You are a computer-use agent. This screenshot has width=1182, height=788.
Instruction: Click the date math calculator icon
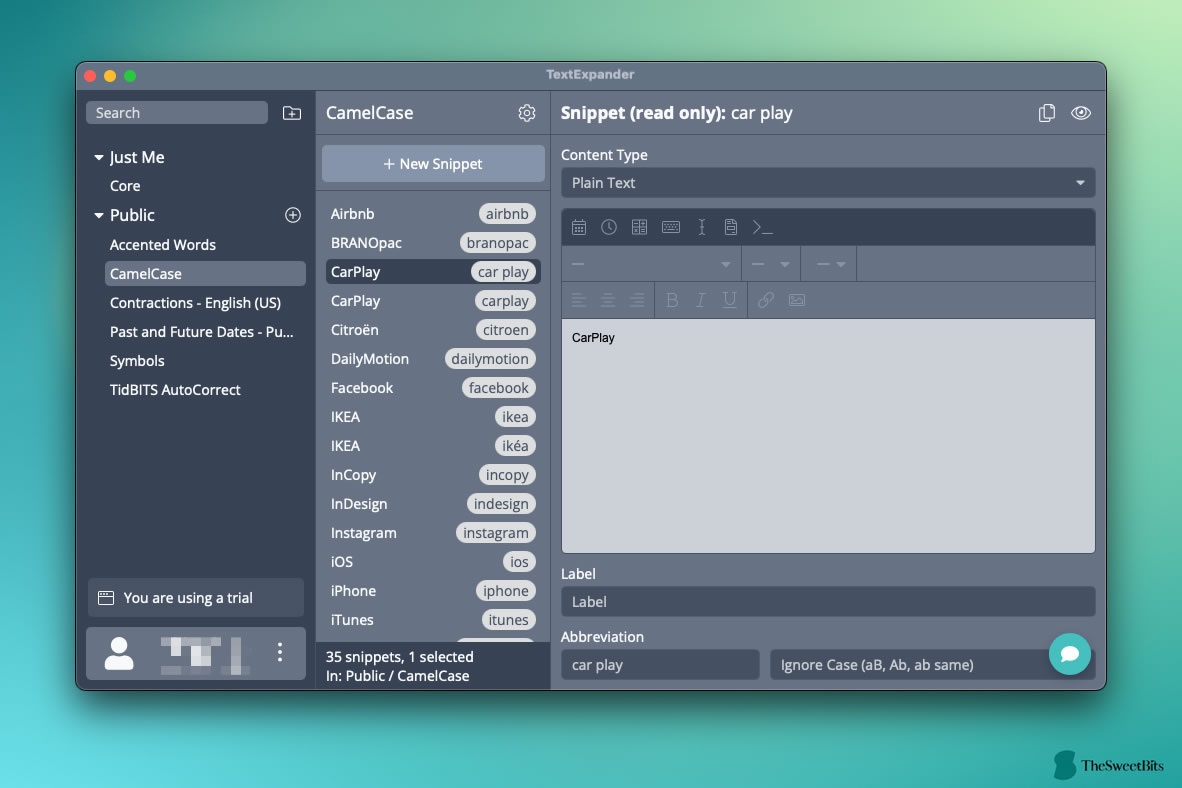639,227
